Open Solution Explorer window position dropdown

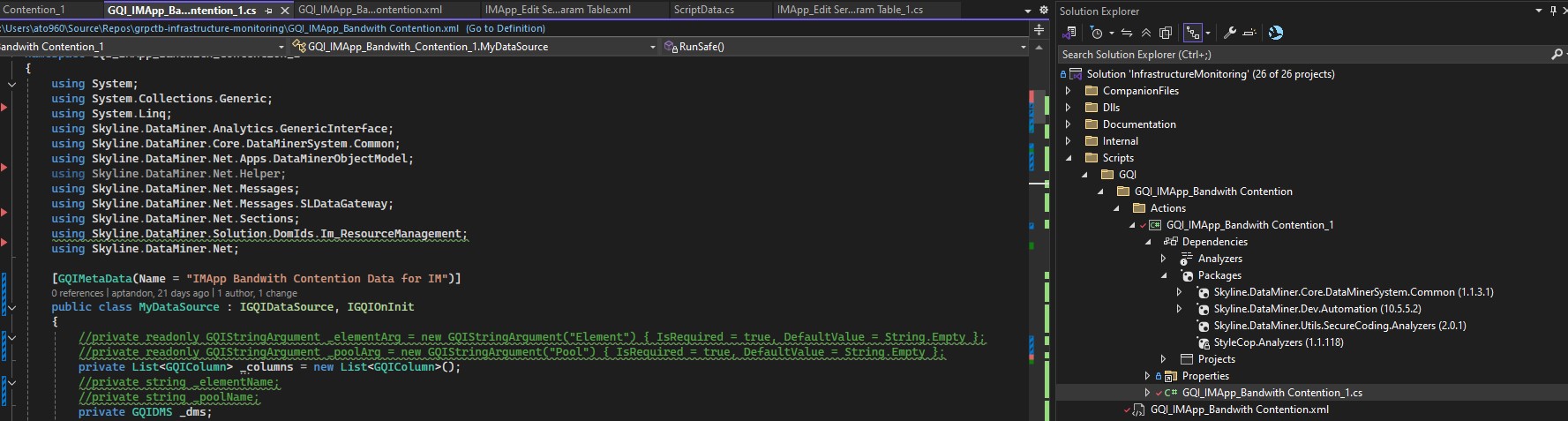[x=1538, y=11]
